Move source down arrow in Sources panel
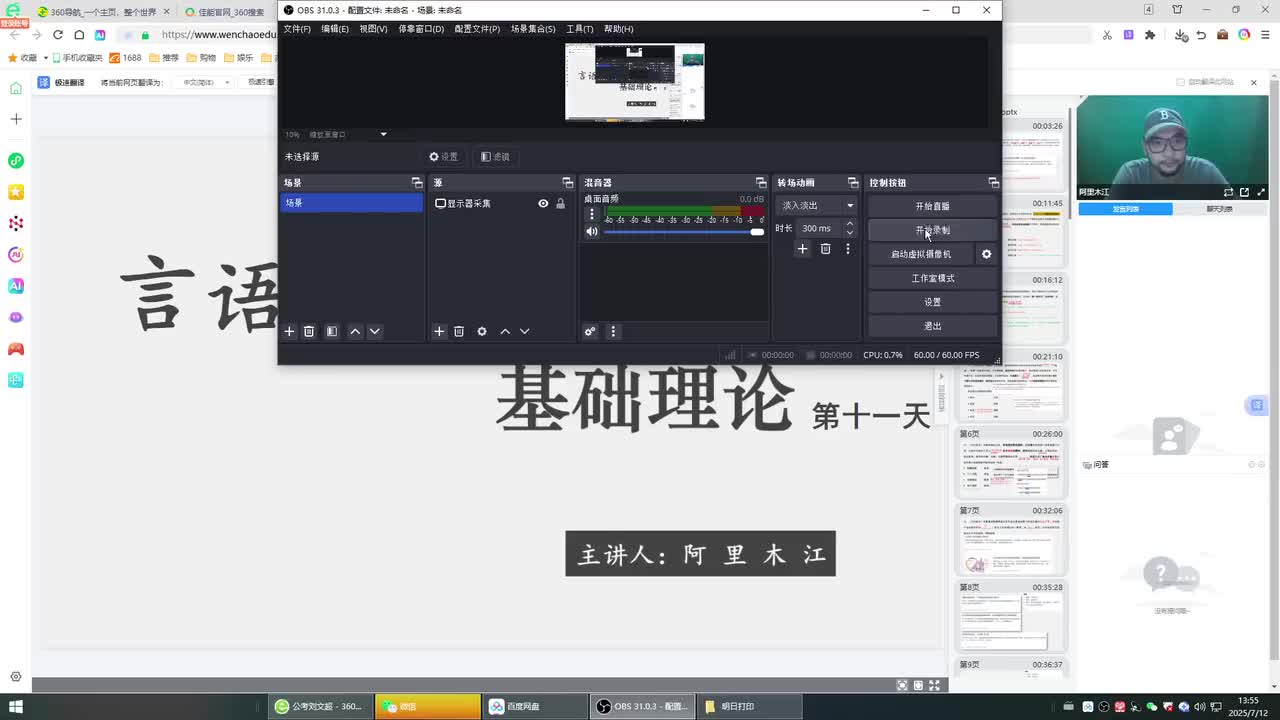 [x=525, y=331]
